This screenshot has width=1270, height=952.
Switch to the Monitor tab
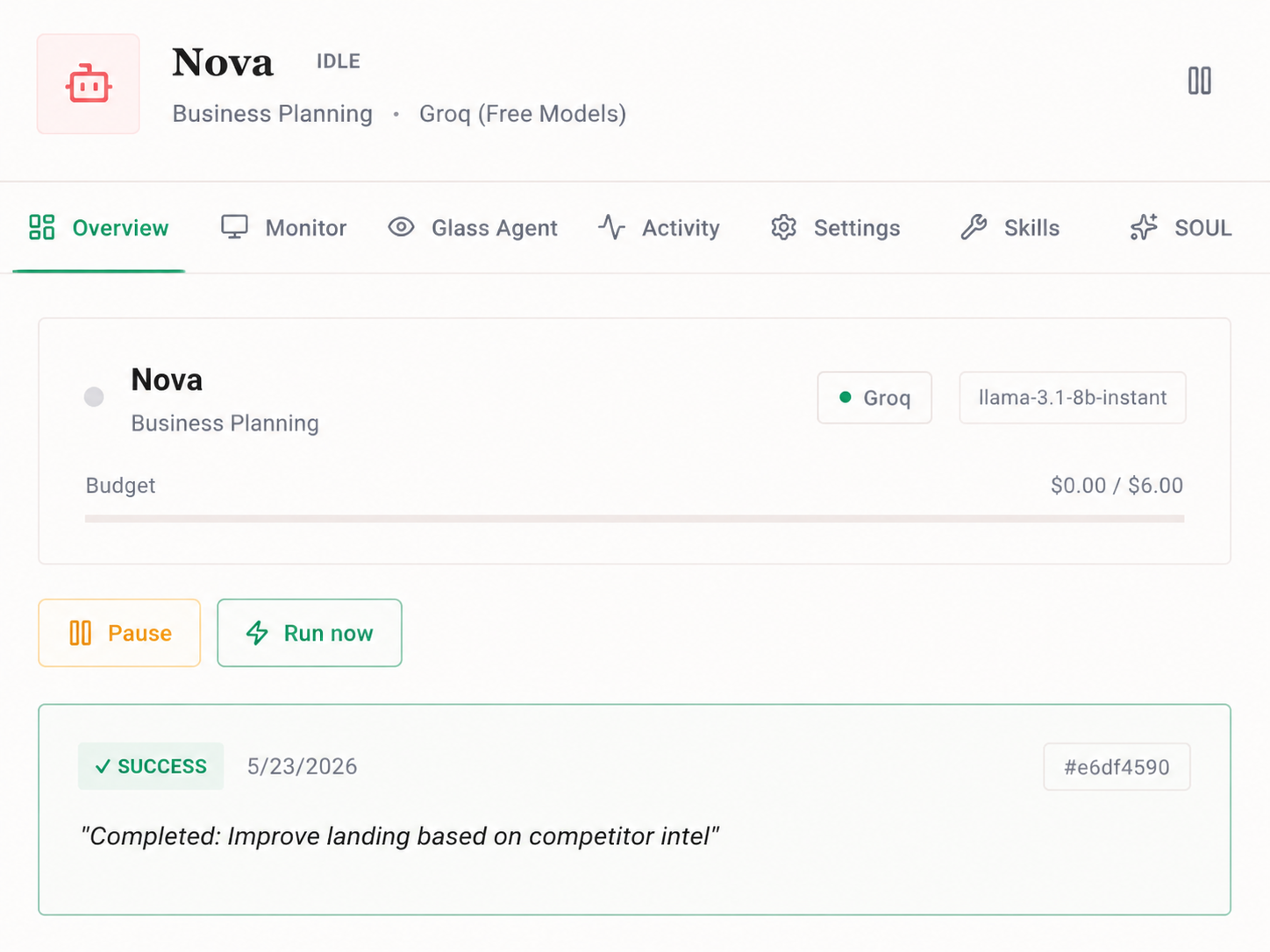point(283,228)
